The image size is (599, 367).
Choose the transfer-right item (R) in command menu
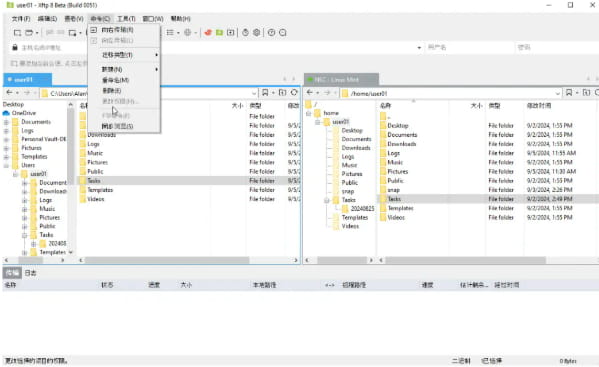pyautogui.click(x=124, y=30)
